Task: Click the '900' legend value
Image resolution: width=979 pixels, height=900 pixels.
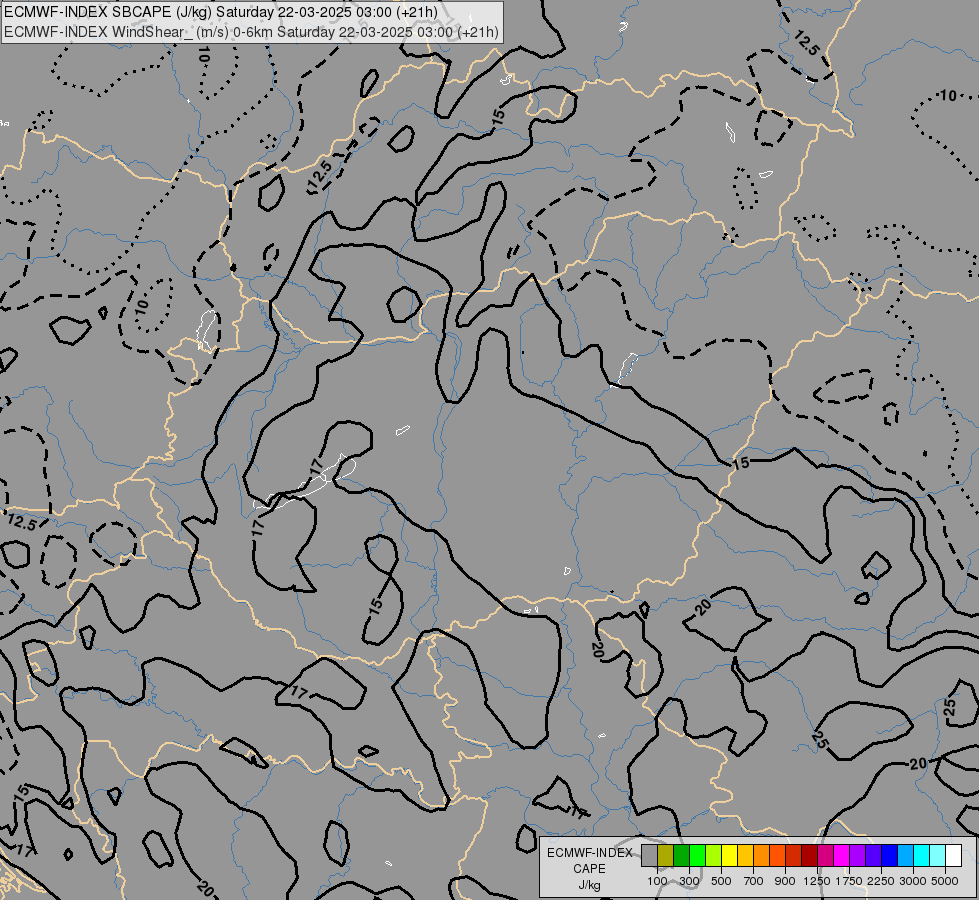Action: tap(785, 881)
